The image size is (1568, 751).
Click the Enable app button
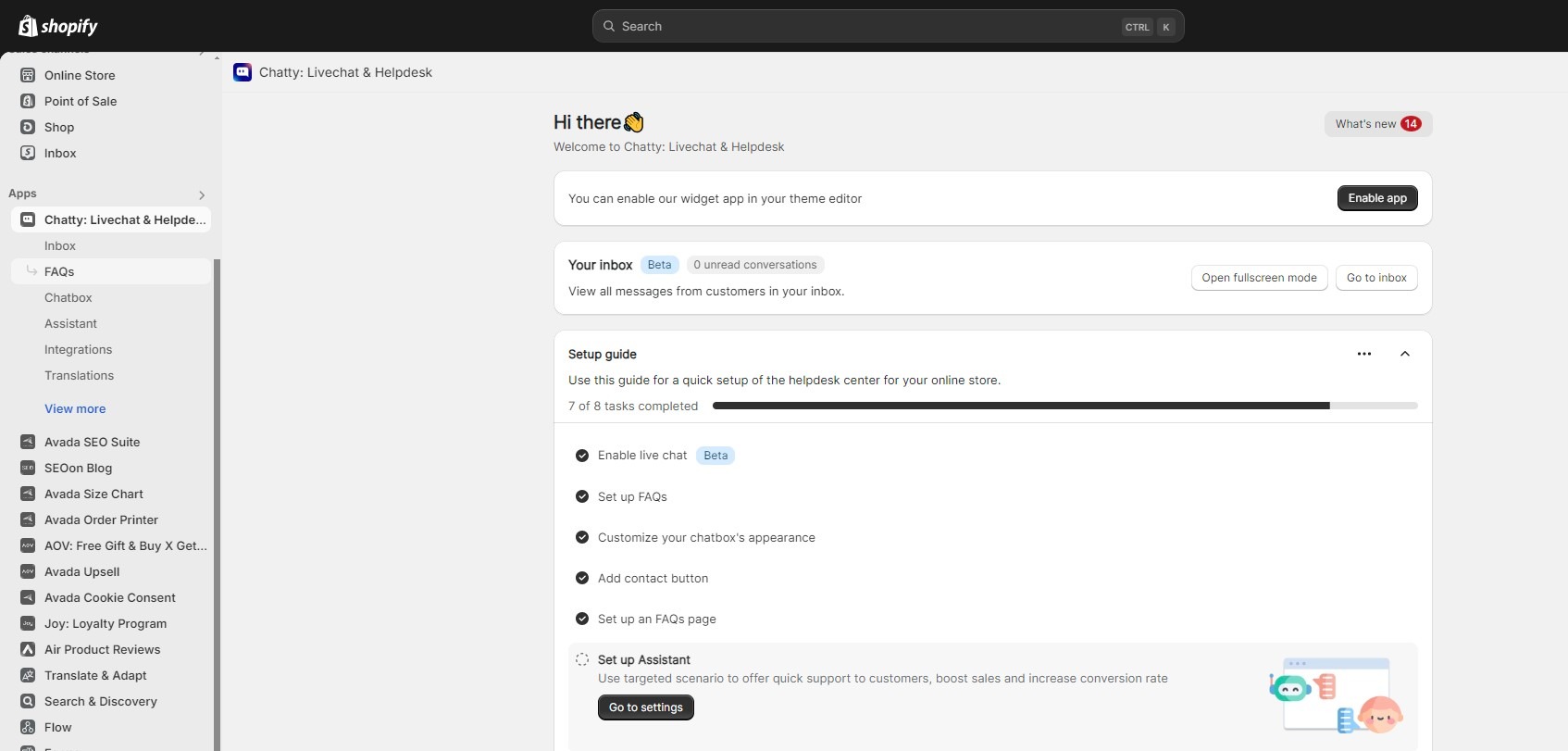(1376, 198)
